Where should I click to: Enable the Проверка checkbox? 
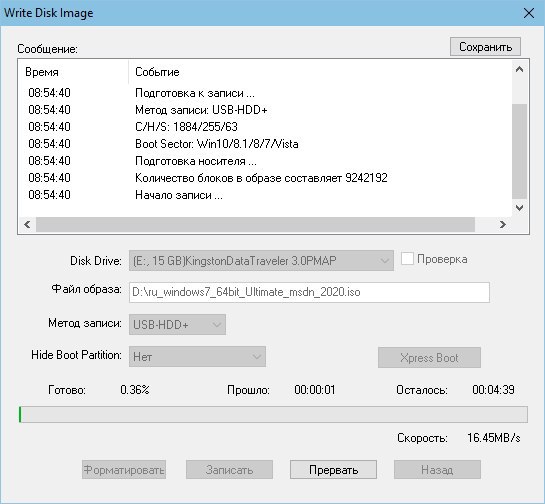tap(407, 259)
